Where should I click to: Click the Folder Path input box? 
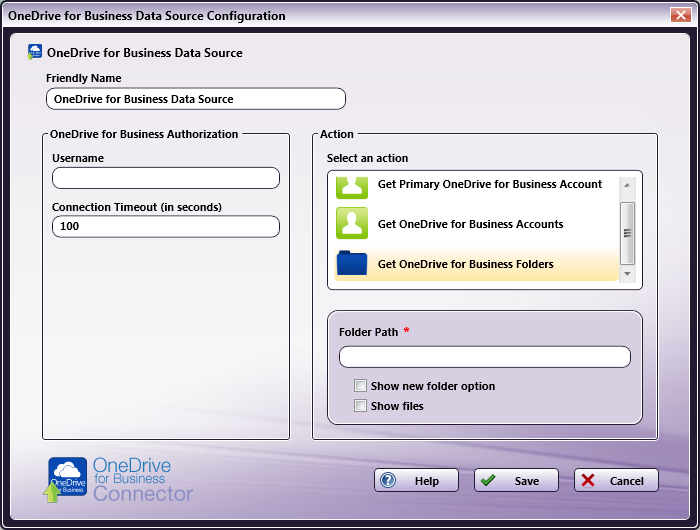(x=484, y=357)
